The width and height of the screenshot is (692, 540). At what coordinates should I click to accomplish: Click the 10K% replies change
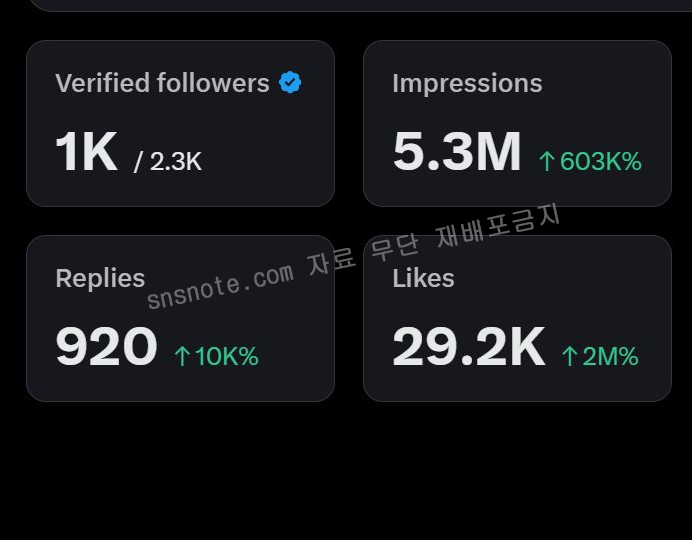(227, 356)
